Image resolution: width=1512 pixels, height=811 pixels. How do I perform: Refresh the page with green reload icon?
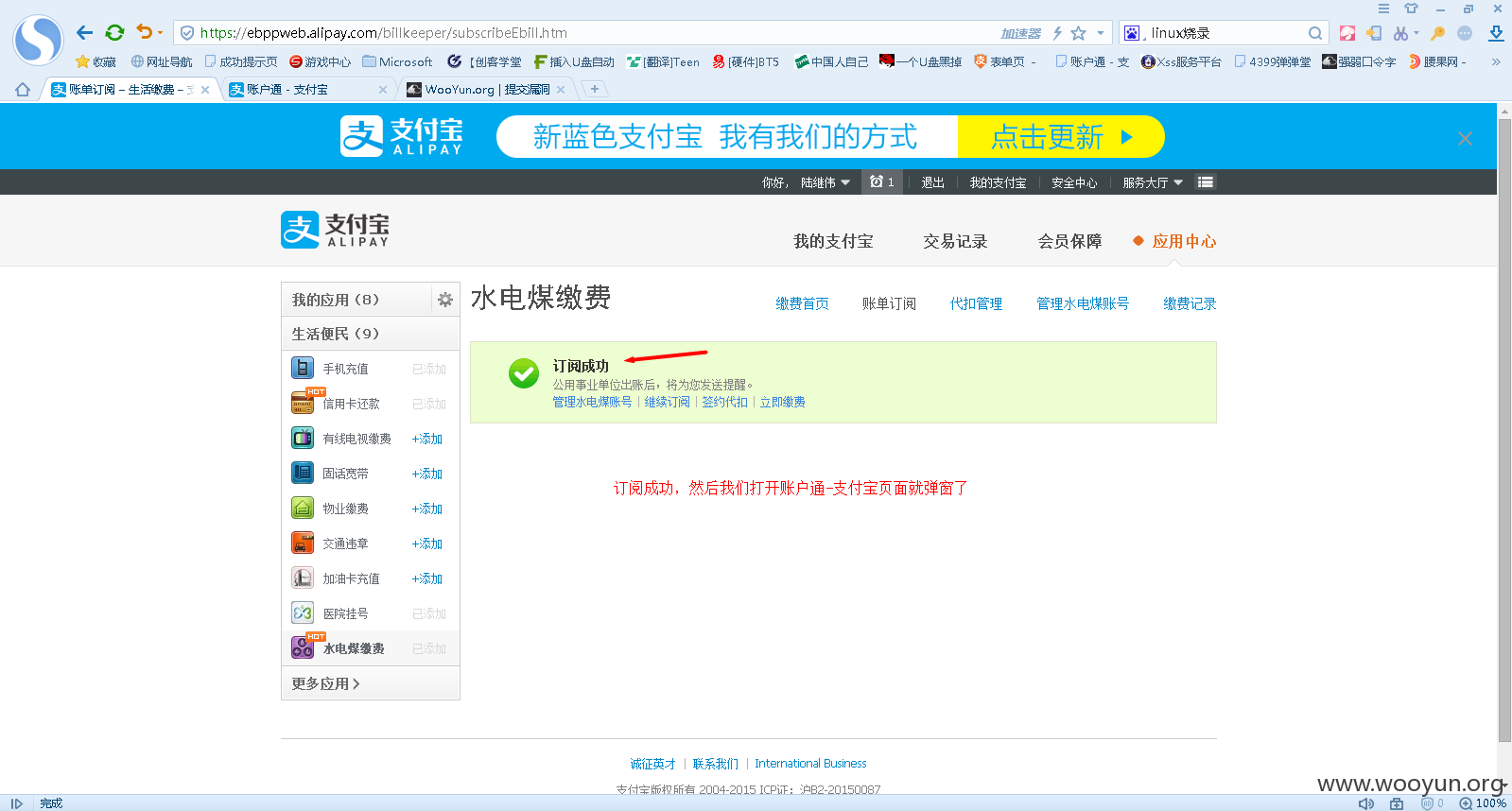point(114,33)
